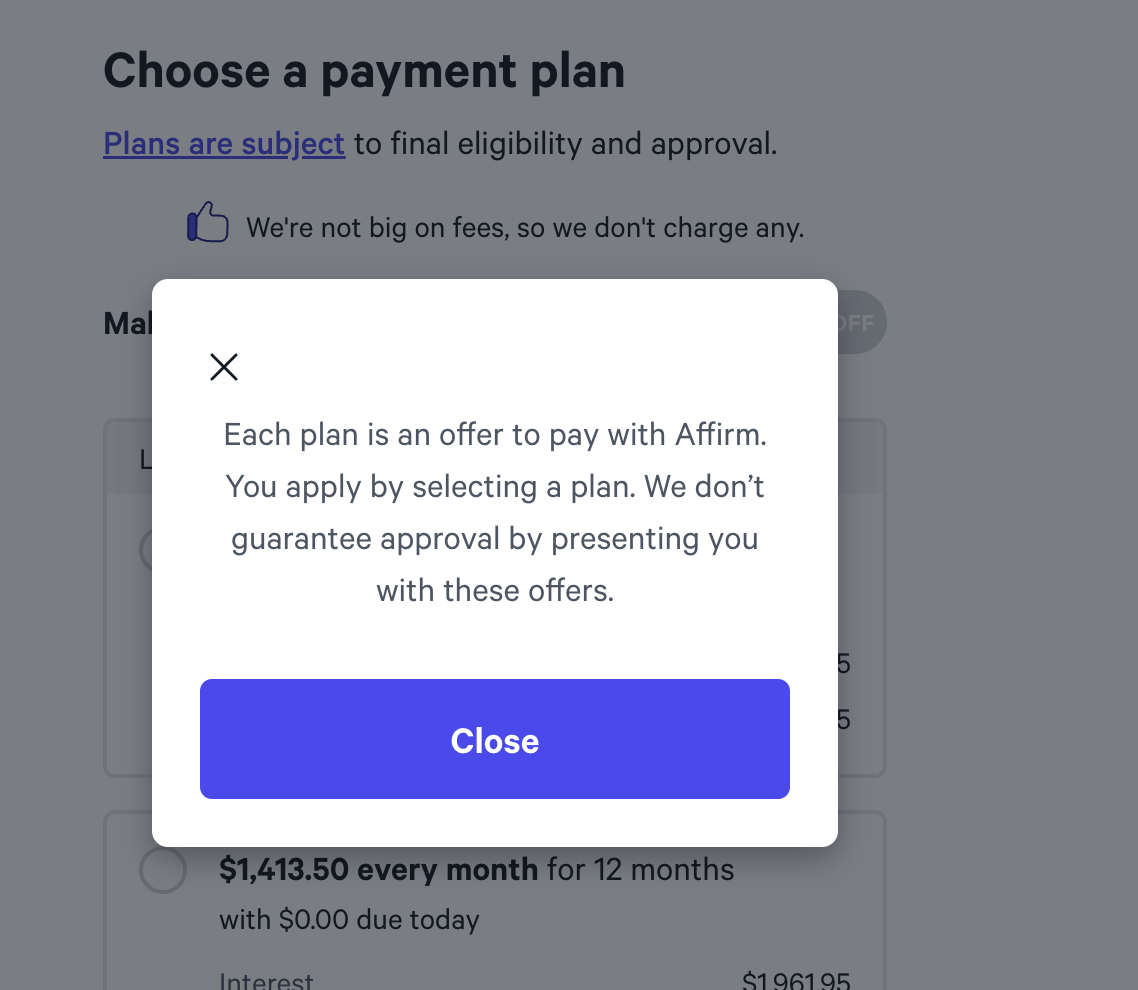Viewport: 1138px width, 990px height.
Task: Click the "We're not big on fees" message
Action: point(525,228)
